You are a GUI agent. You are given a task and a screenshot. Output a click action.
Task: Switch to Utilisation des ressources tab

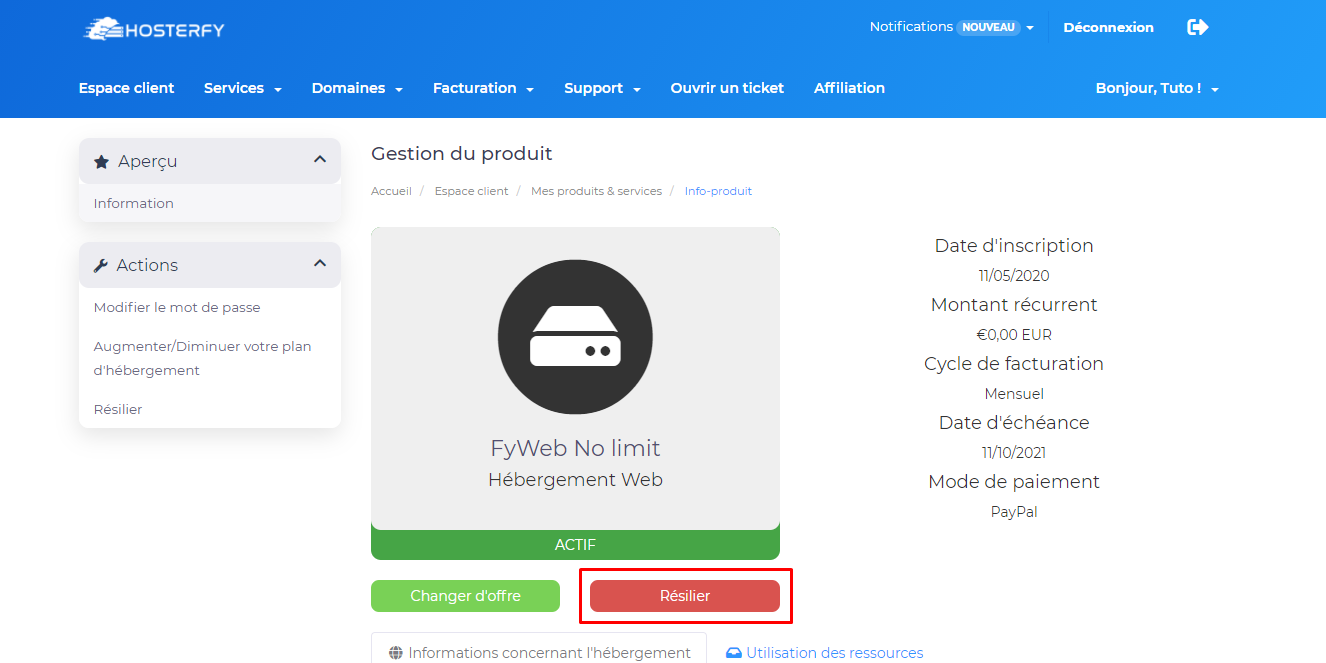click(x=824, y=652)
